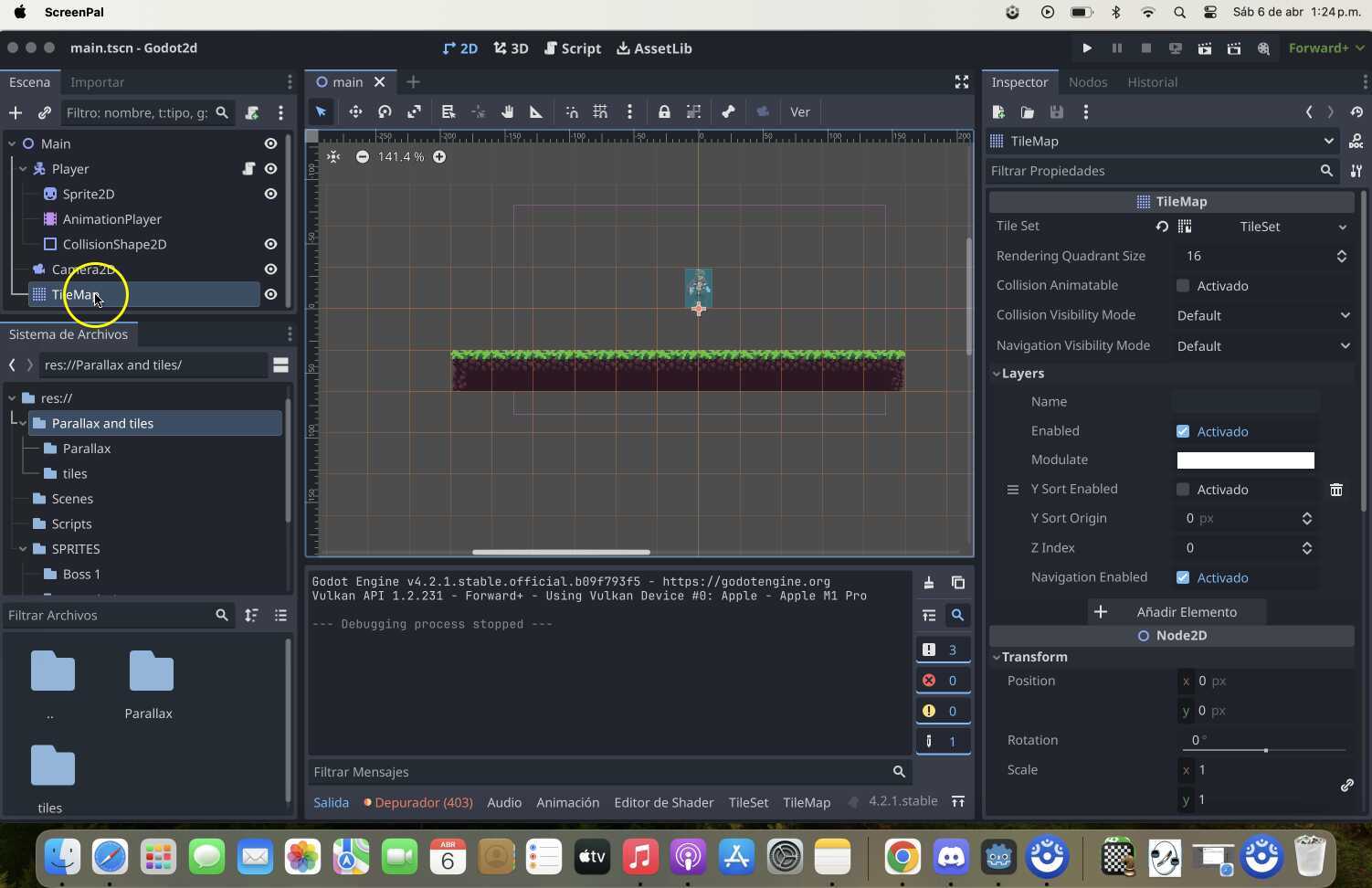
Task: Select the Pan Mode hand tool
Action: pyautogui.click(x=507, y=111)
